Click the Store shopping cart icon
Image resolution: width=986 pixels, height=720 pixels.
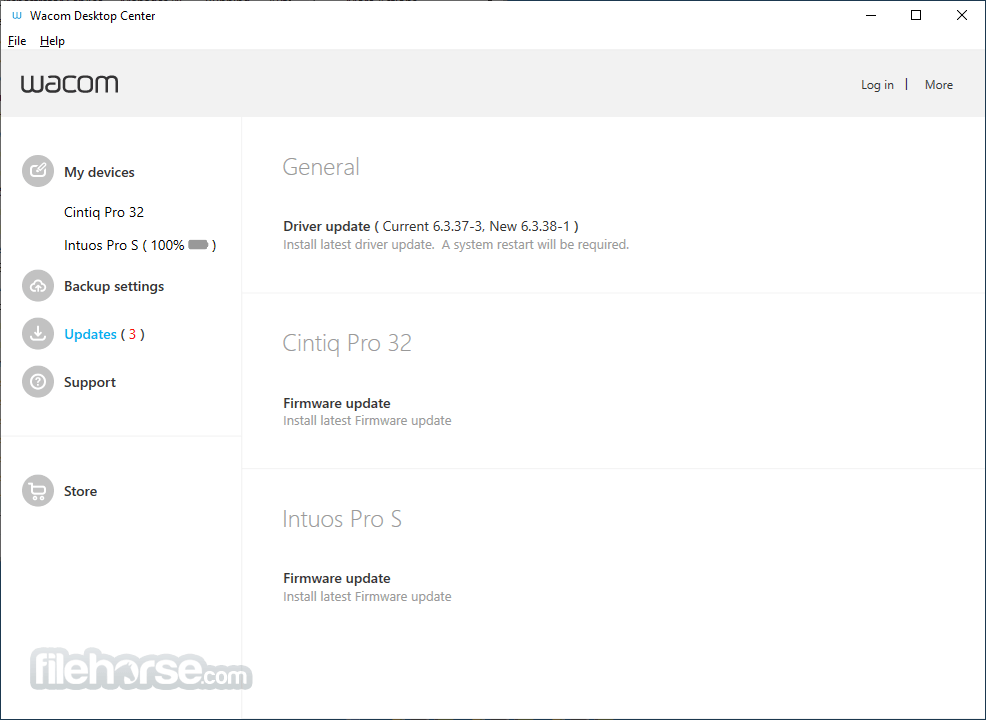click(x=38, y=490)
